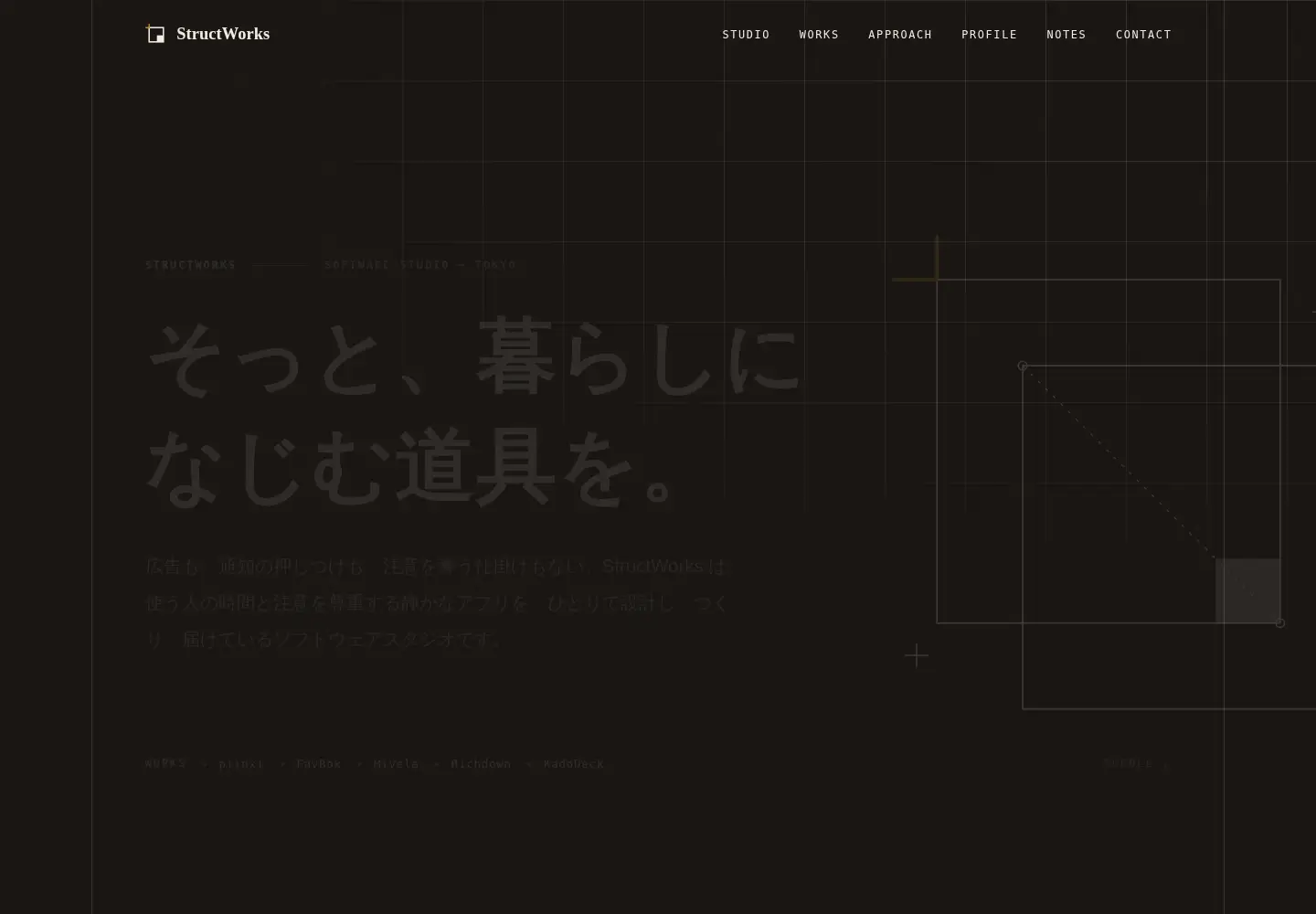
Task: Navigate to APPROACH section
Action: pos(900,35)
